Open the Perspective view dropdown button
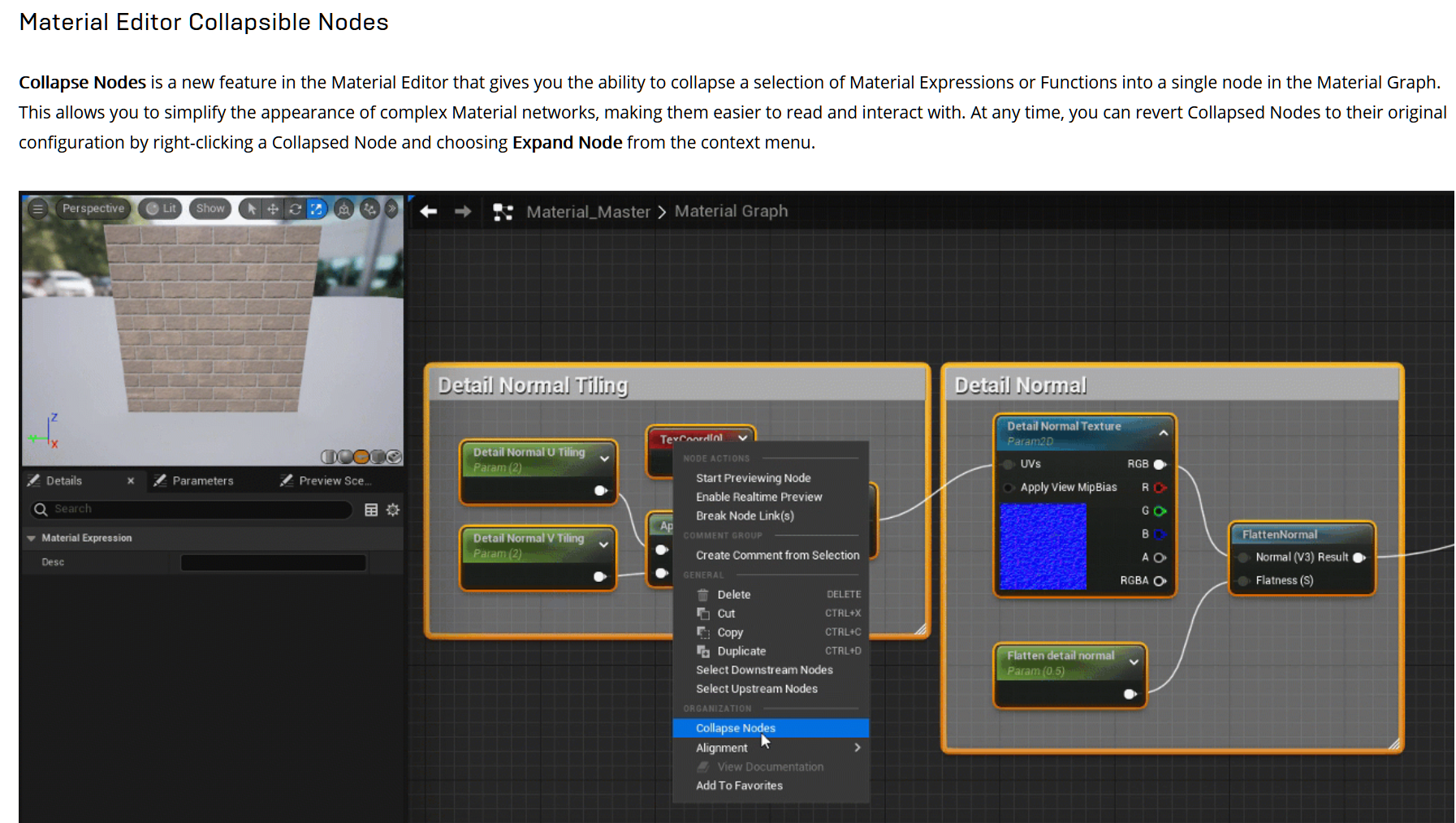1456x823 pixels. tap(93, 209)
